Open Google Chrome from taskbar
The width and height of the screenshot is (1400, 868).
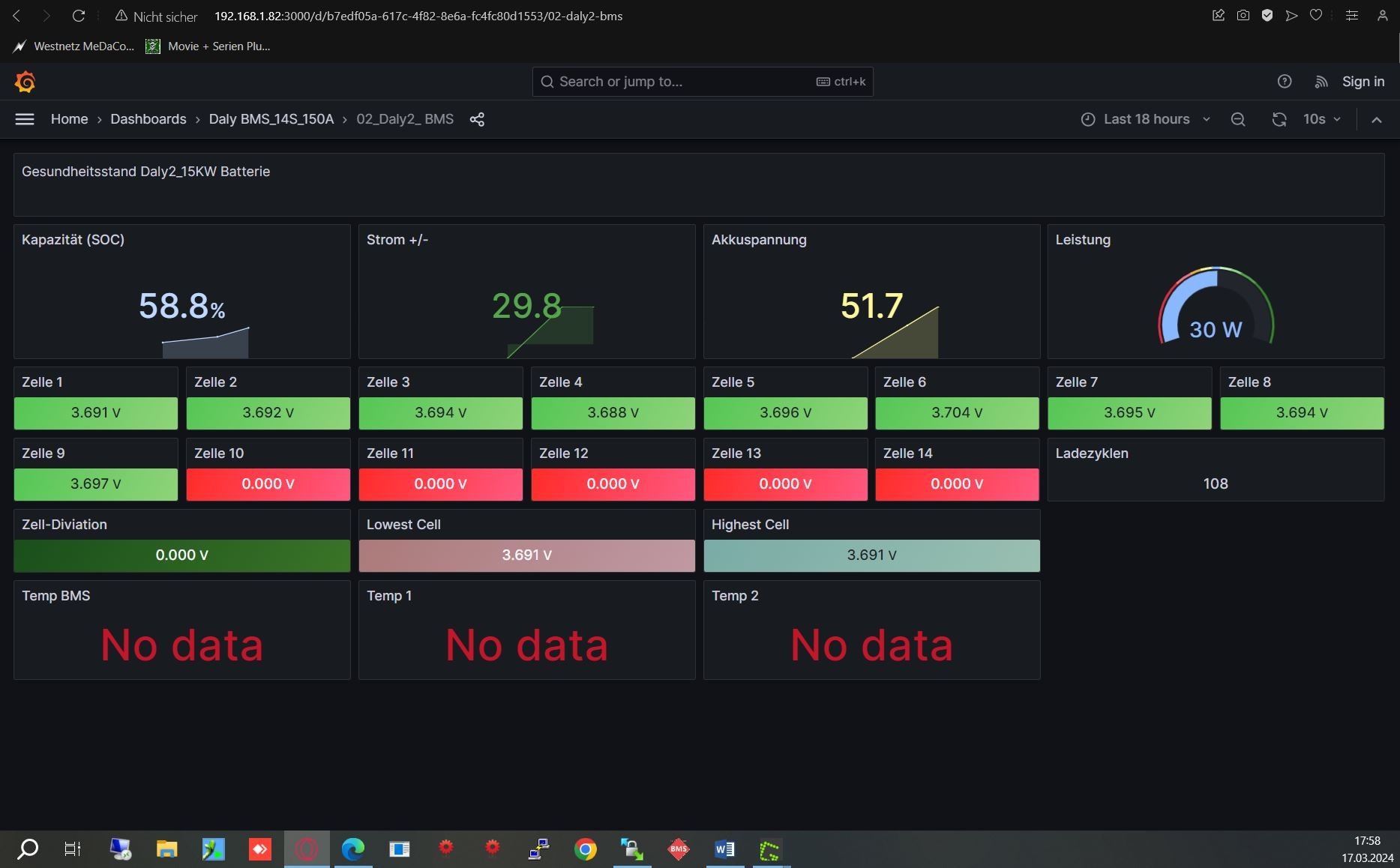pos(586,849)
